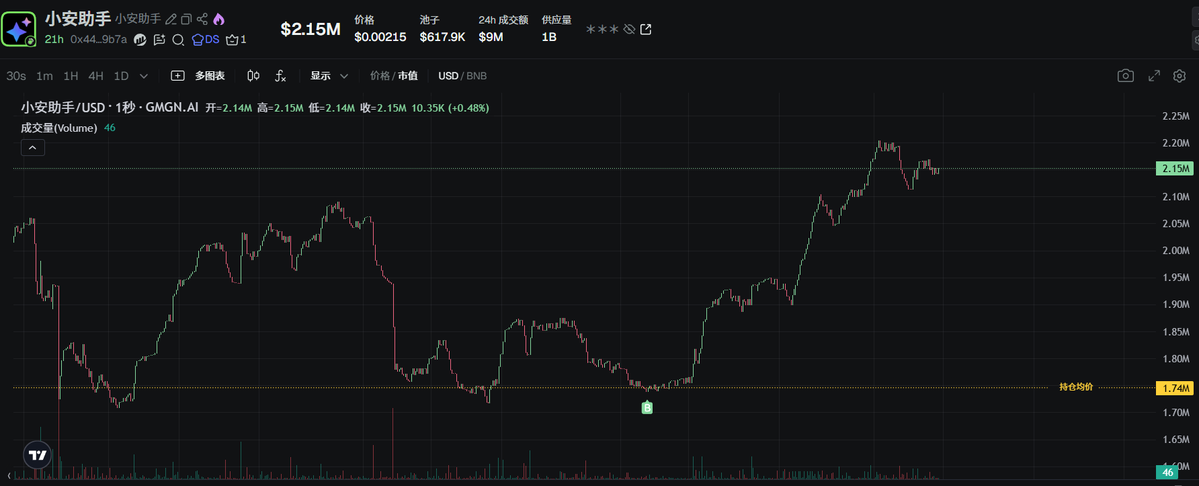Select the 1H timeframe
Viewport: 1199px width, 486px height.
coord(70,76)
